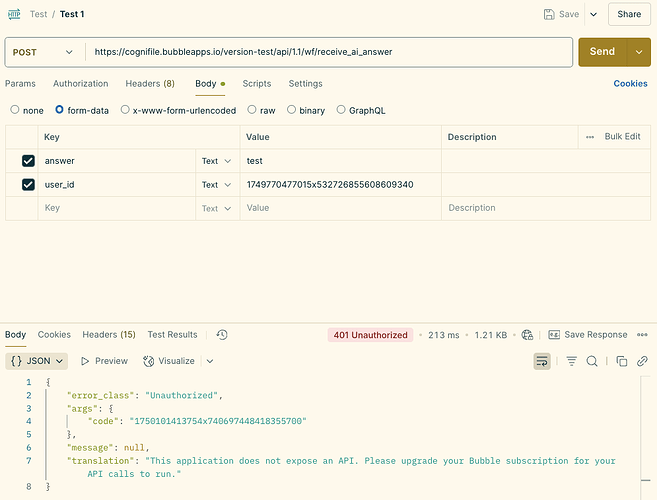Open the Text type dropdown for user_id
657x500 pixels.
pos(216,185)
